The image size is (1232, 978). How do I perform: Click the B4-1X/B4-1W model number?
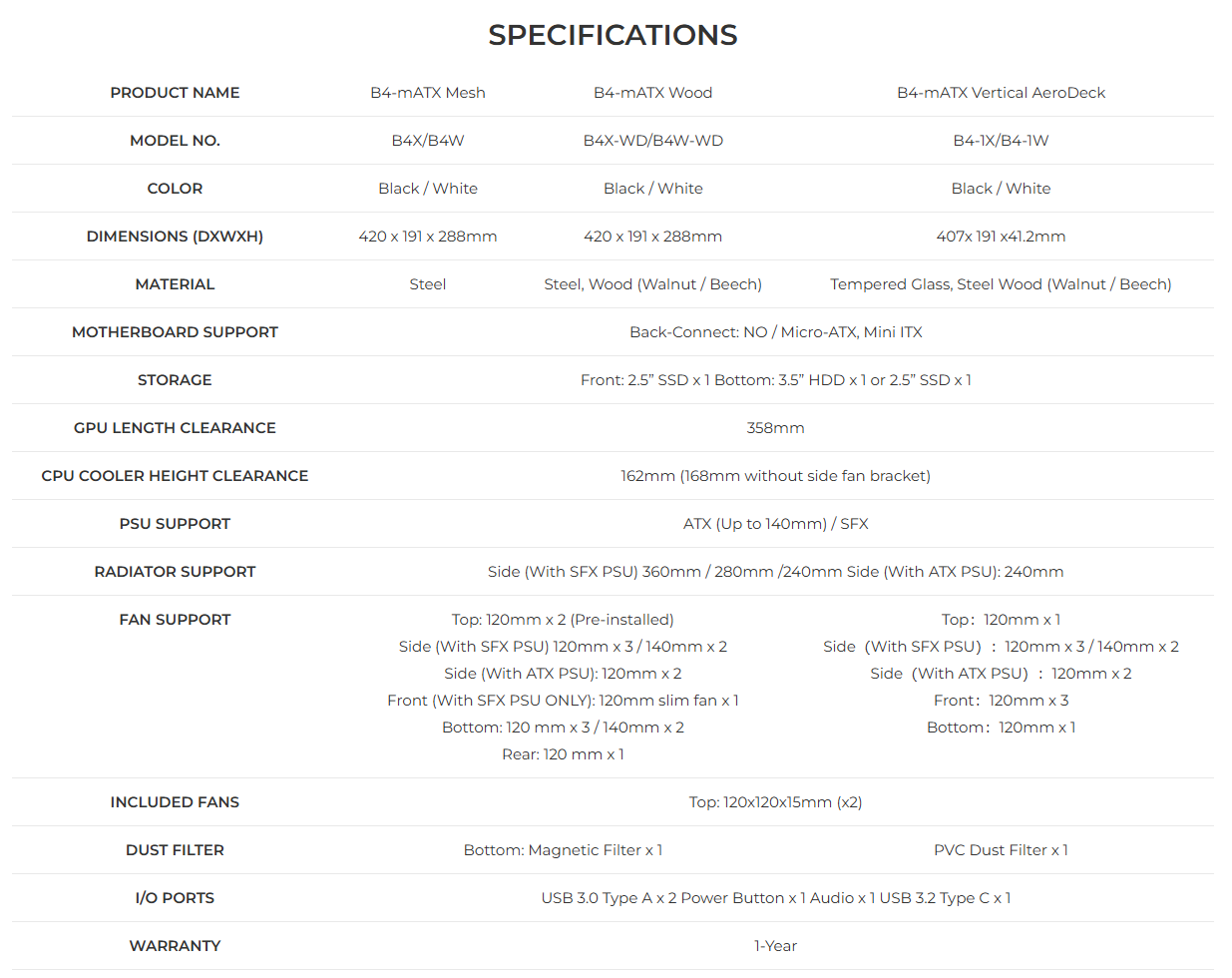[1001, 141]
